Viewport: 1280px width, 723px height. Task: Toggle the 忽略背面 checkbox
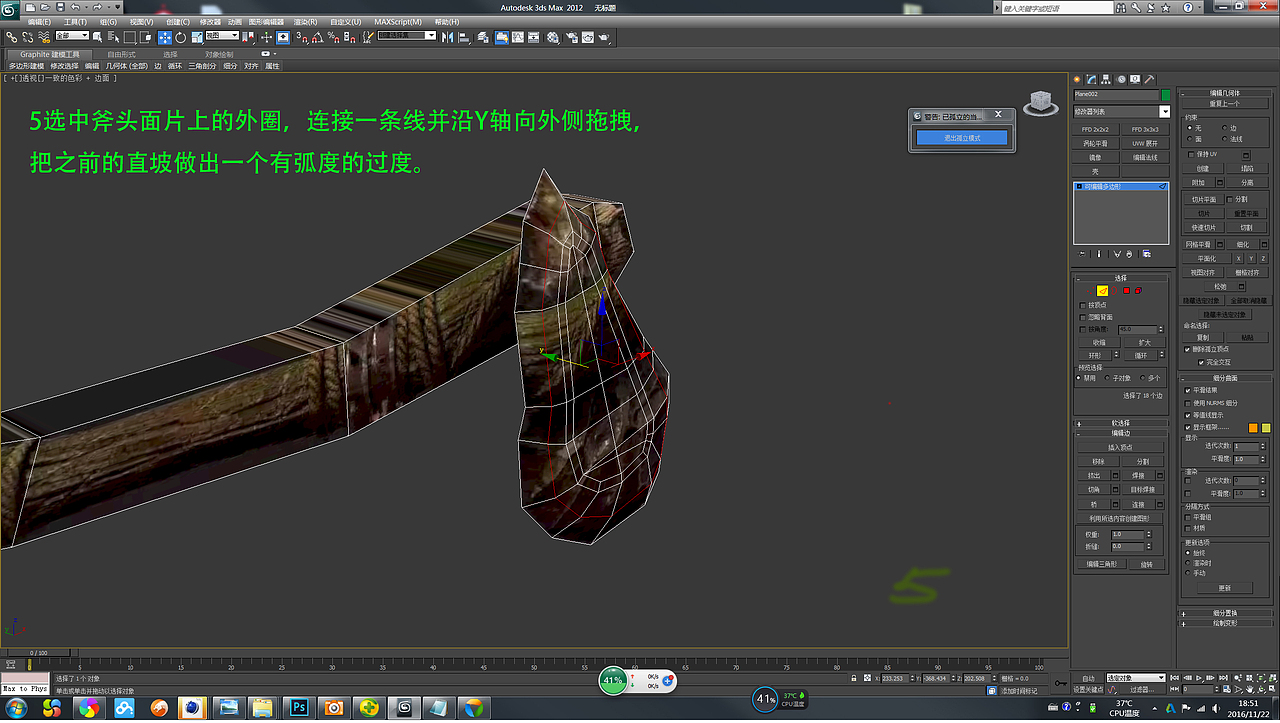pyautogui.click(x=1083, y=317)
